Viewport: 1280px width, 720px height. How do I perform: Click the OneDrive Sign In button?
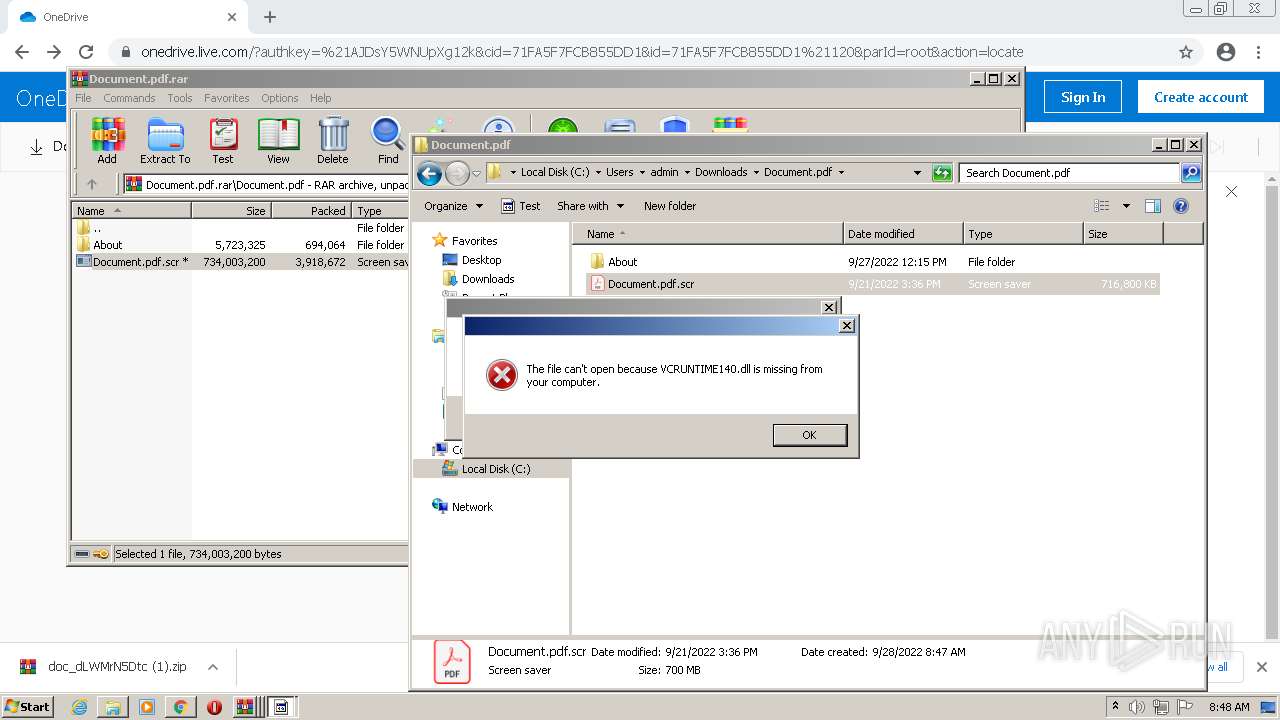tap(1083, 97)
